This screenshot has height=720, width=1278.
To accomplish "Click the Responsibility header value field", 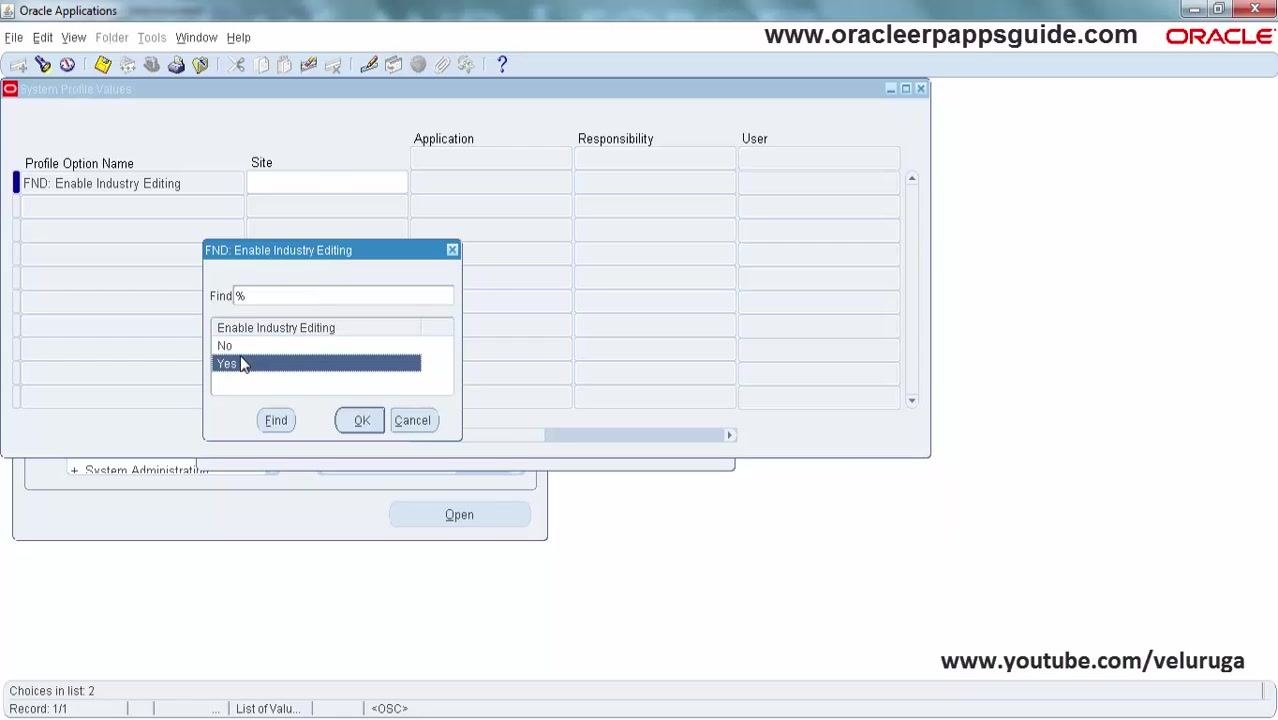I will click(655, 159).
